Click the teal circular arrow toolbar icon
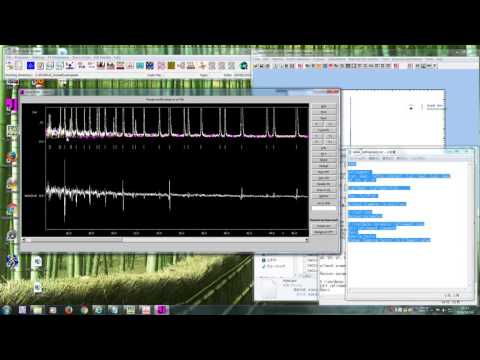 pos(244,66)
